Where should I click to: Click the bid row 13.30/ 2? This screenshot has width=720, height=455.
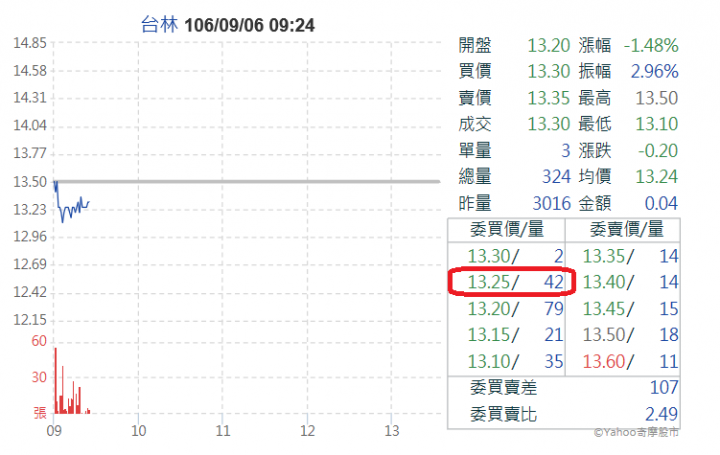coord(515,256)
